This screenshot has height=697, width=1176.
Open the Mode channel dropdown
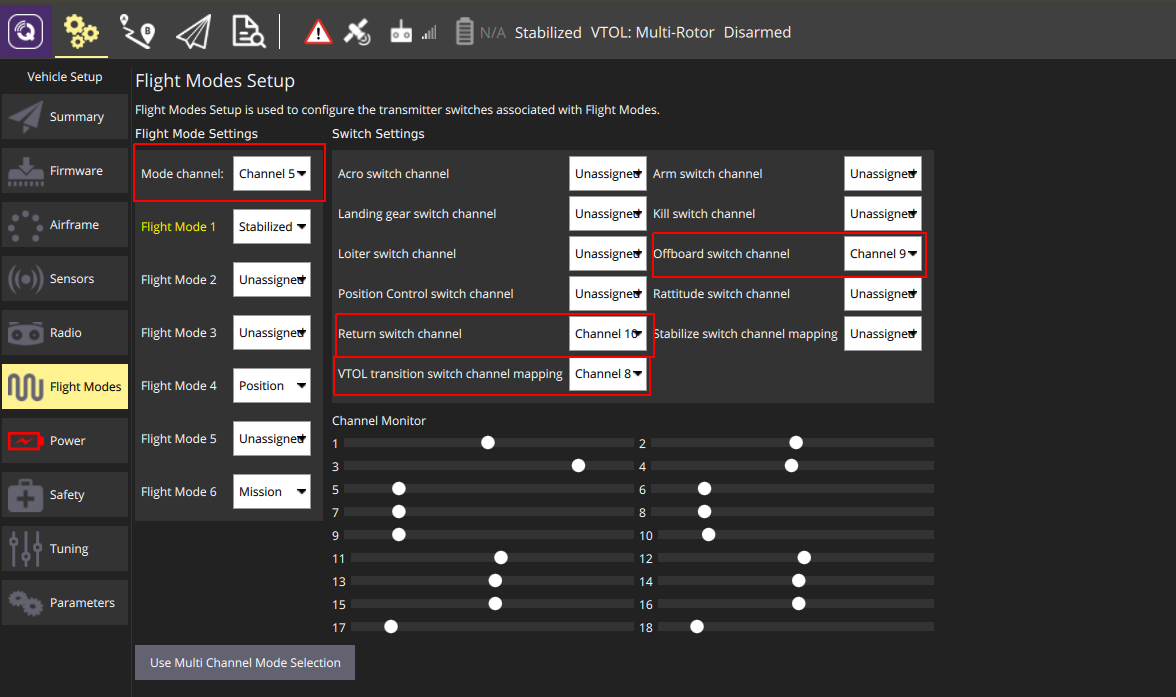(x=272, y=174)
